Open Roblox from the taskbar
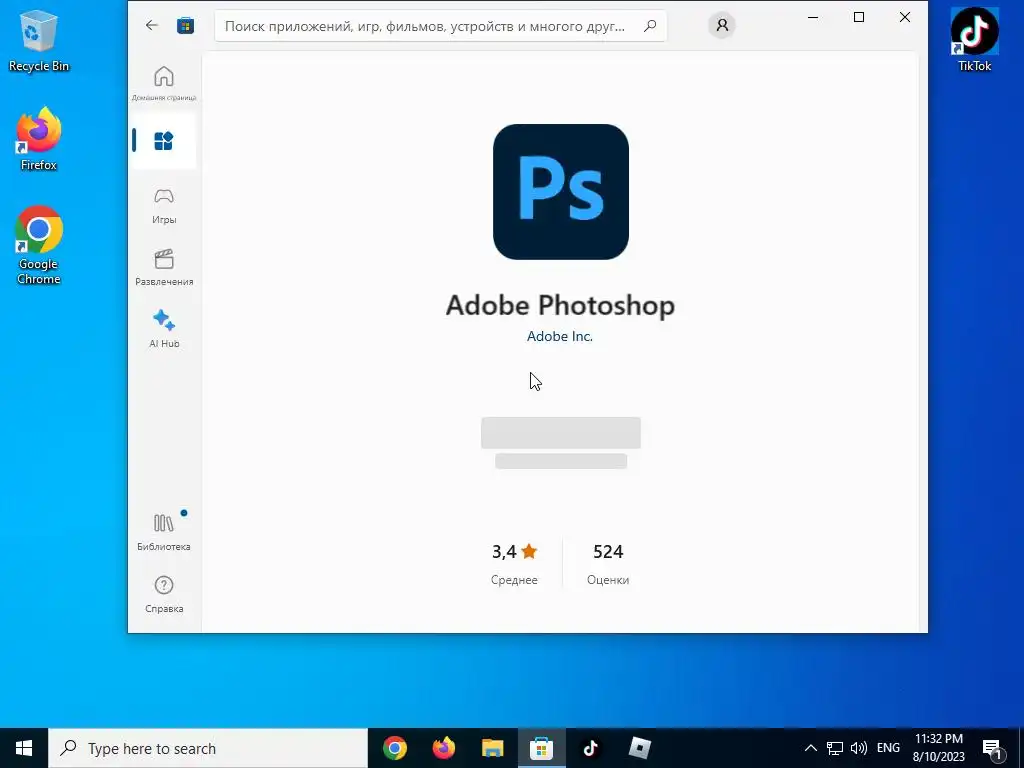 tap(639, 748)
